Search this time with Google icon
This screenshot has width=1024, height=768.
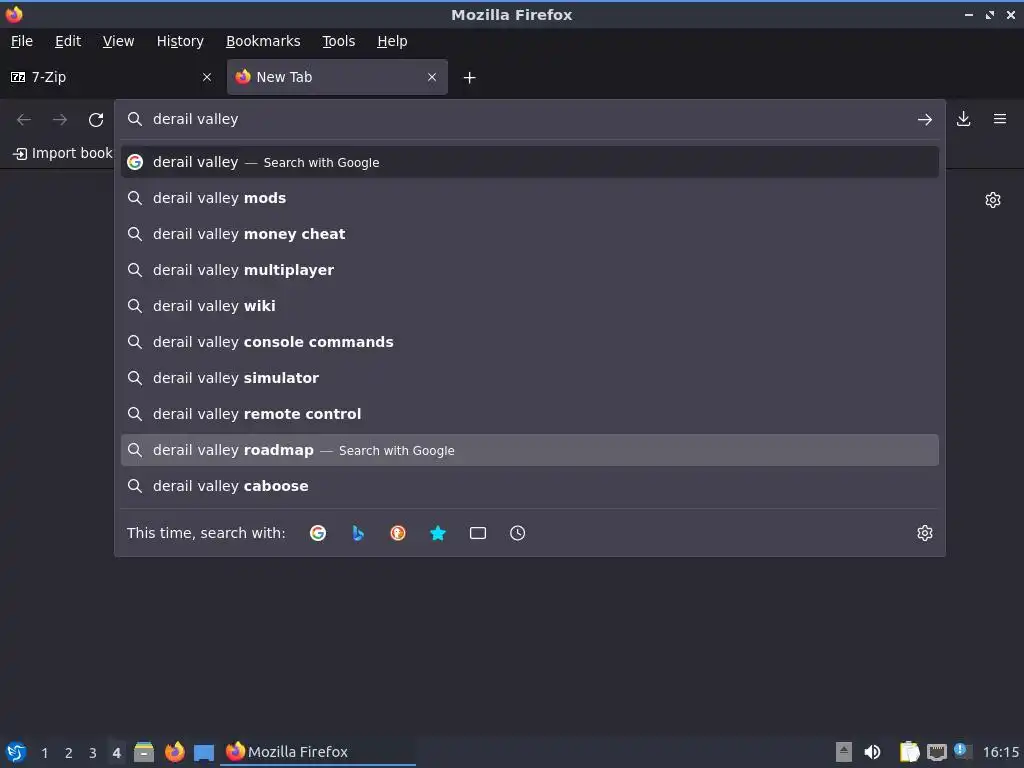318,533
